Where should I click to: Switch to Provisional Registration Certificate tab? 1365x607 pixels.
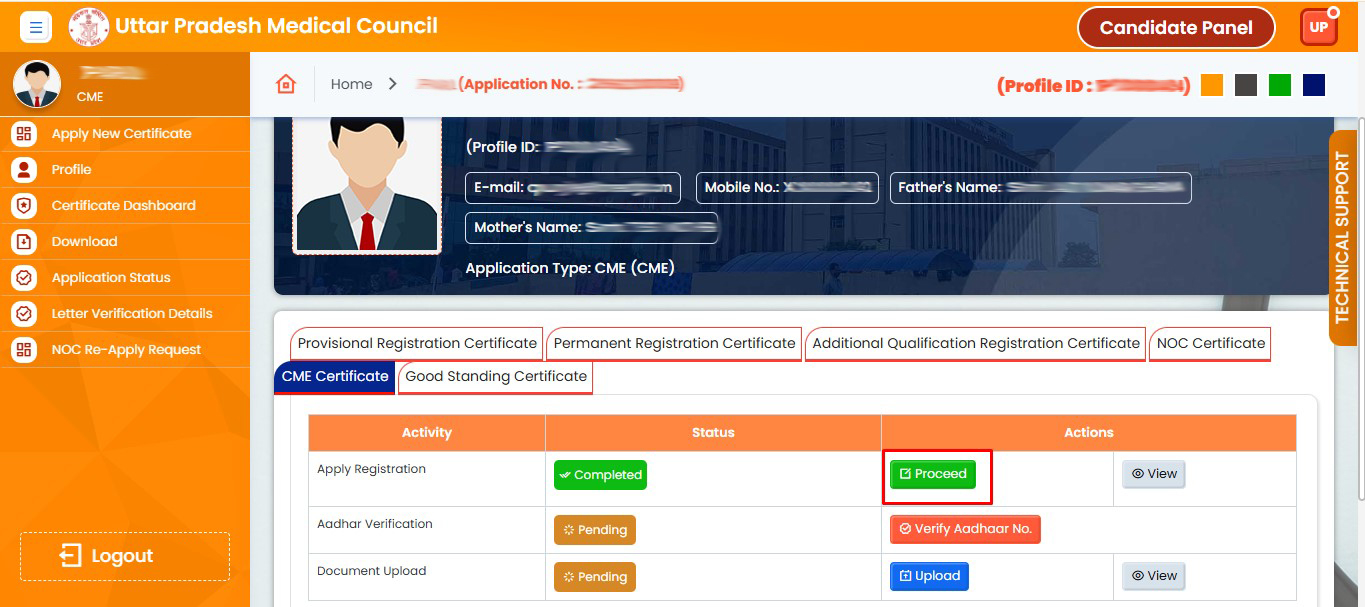pos(417,343)
